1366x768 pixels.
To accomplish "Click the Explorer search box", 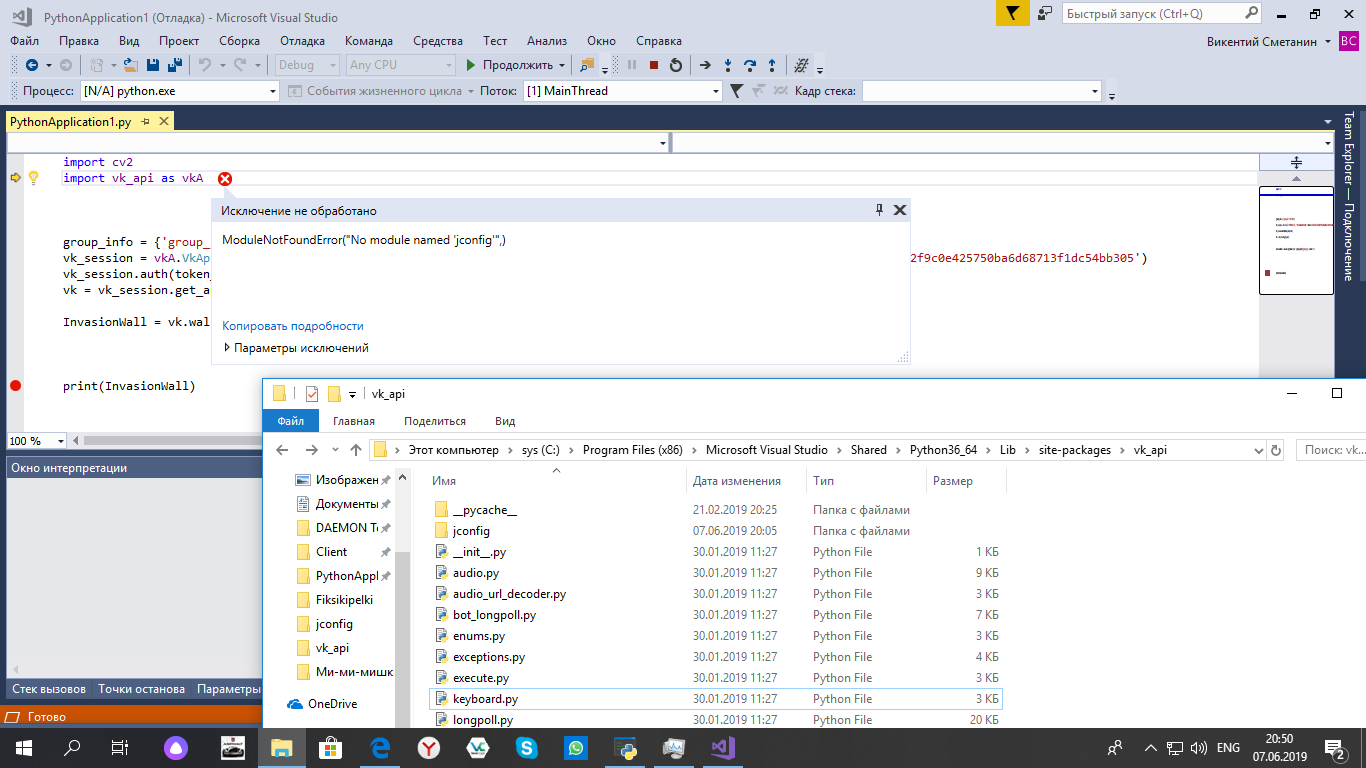I will [x=1330, y=450].
